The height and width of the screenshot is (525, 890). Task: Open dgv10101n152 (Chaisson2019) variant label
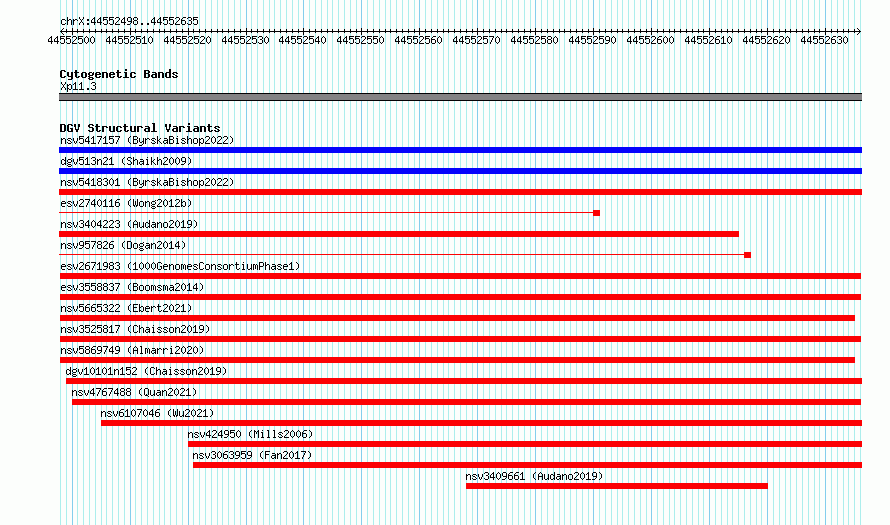point(146,371)
